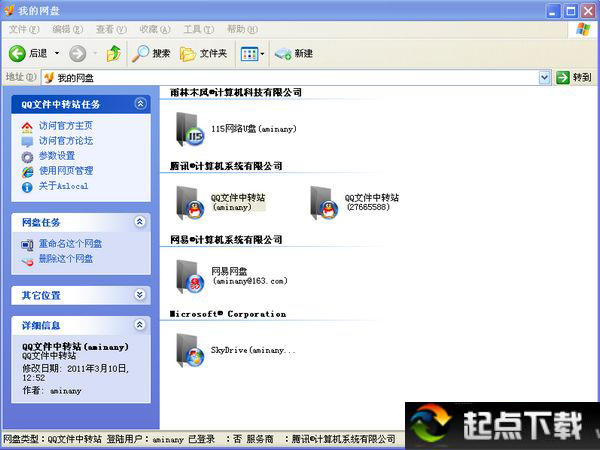Image resolution: width=600 pixels, height=450 pixels.
Task: Click the 修改日期 2011年3月10日 detail text
Action: coord(76,373)
